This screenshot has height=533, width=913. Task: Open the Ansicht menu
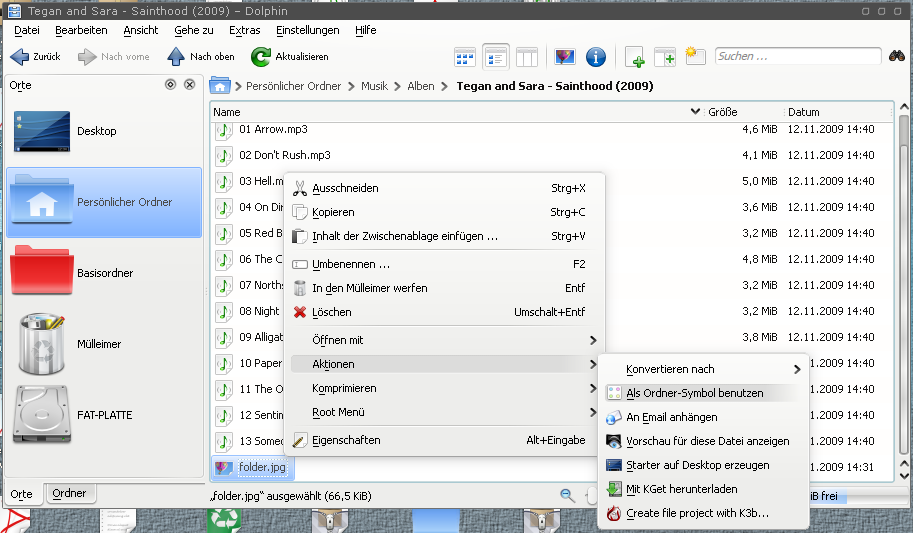tap(140, 30)
